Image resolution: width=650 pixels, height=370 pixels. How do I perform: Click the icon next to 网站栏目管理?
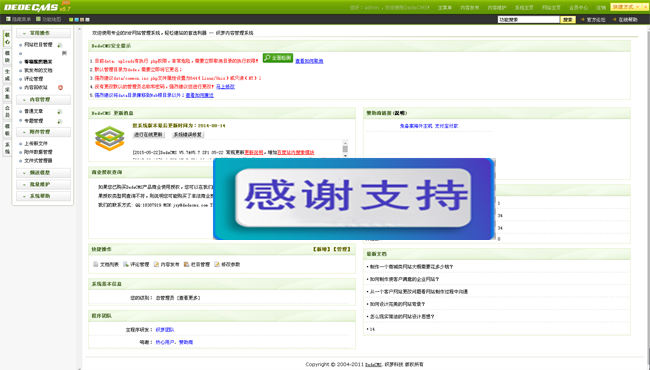[x=60, y=45]
